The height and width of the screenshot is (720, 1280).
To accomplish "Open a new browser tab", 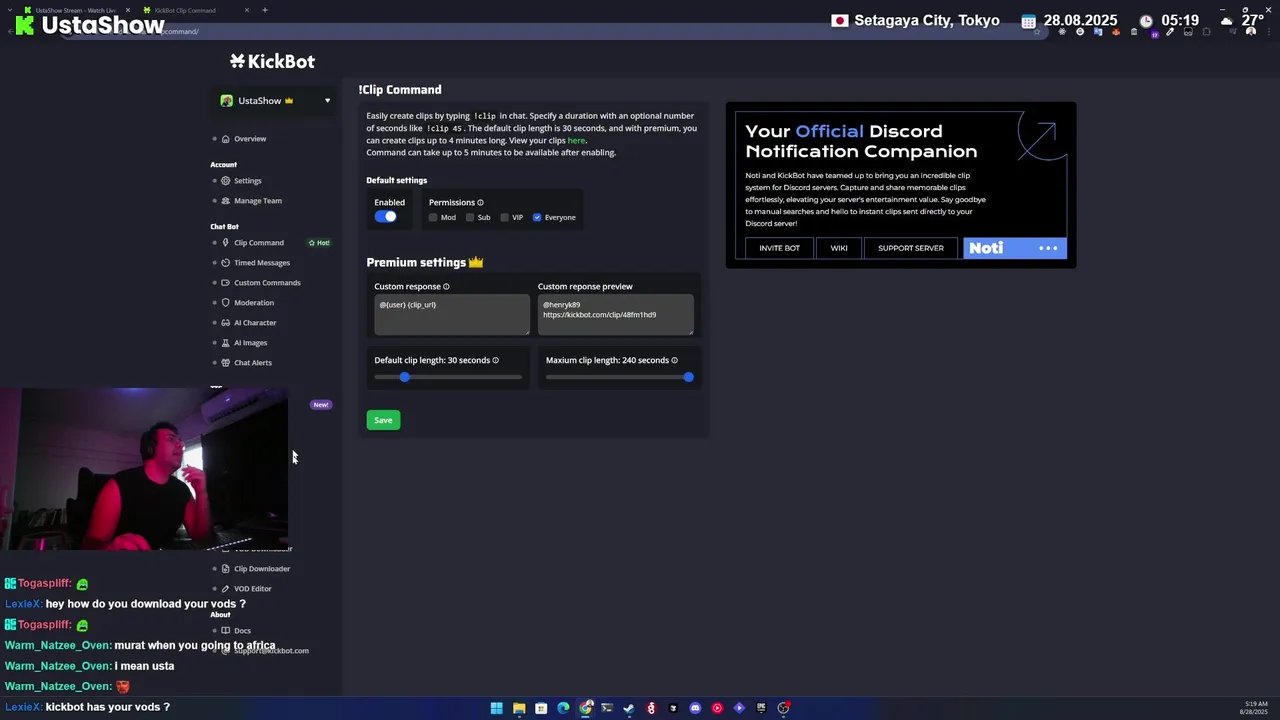I will pyautogui.click(x=265, y=10).
